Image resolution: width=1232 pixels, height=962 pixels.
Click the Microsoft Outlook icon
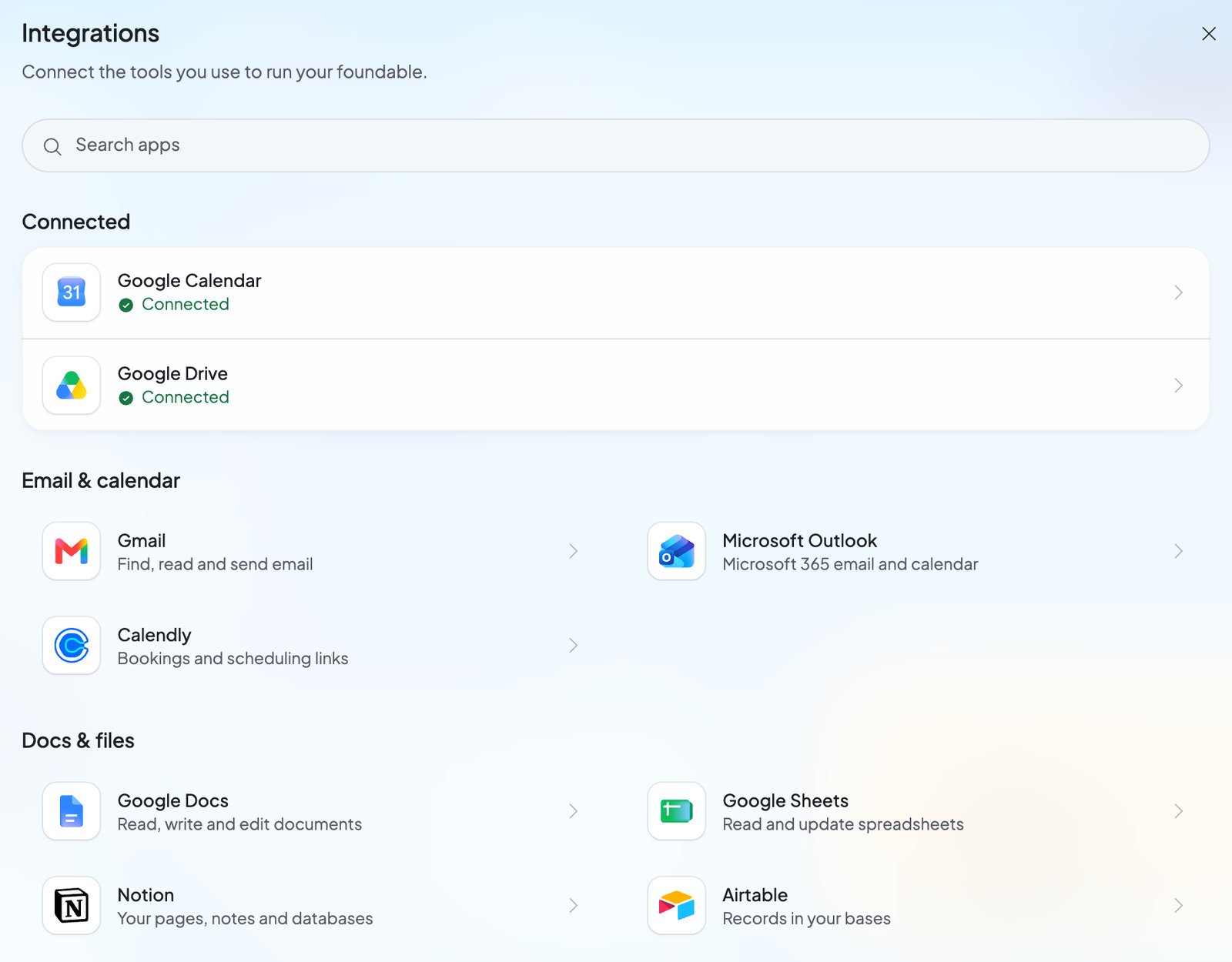677,551
